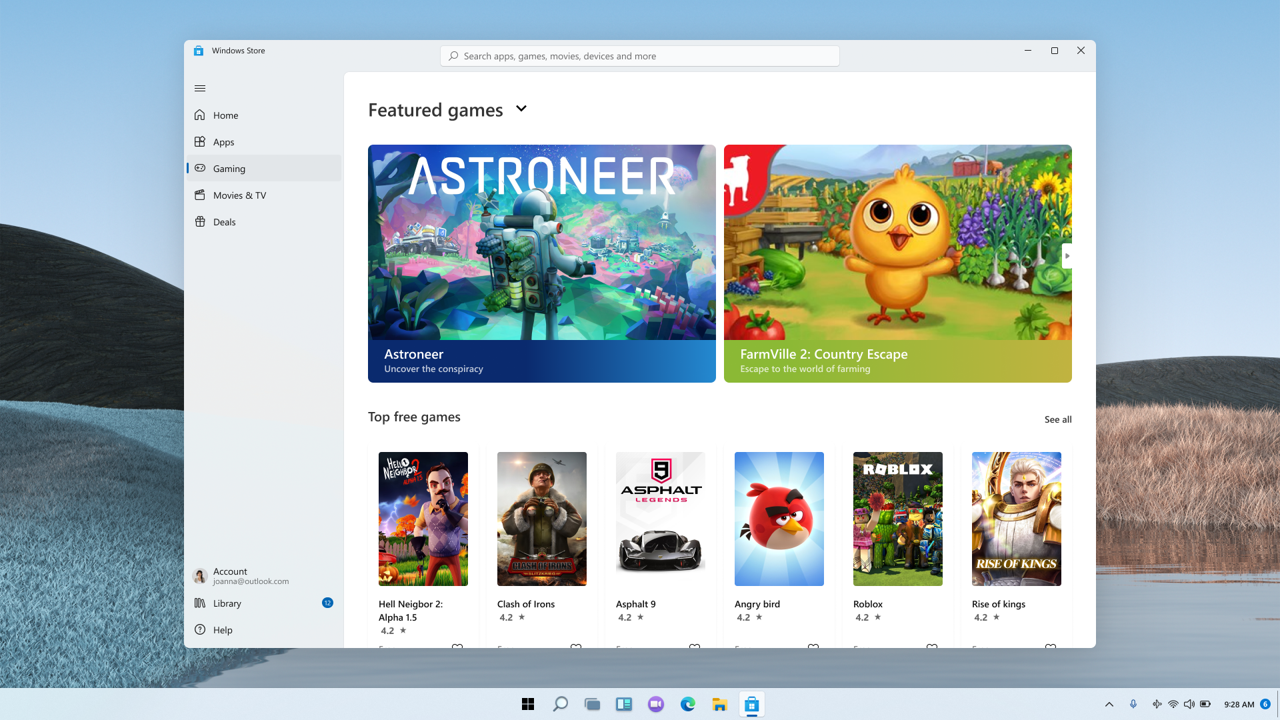Open the Astroneer featured banner
Viewport: 1280px width, 720px height.
pos(542,263)
